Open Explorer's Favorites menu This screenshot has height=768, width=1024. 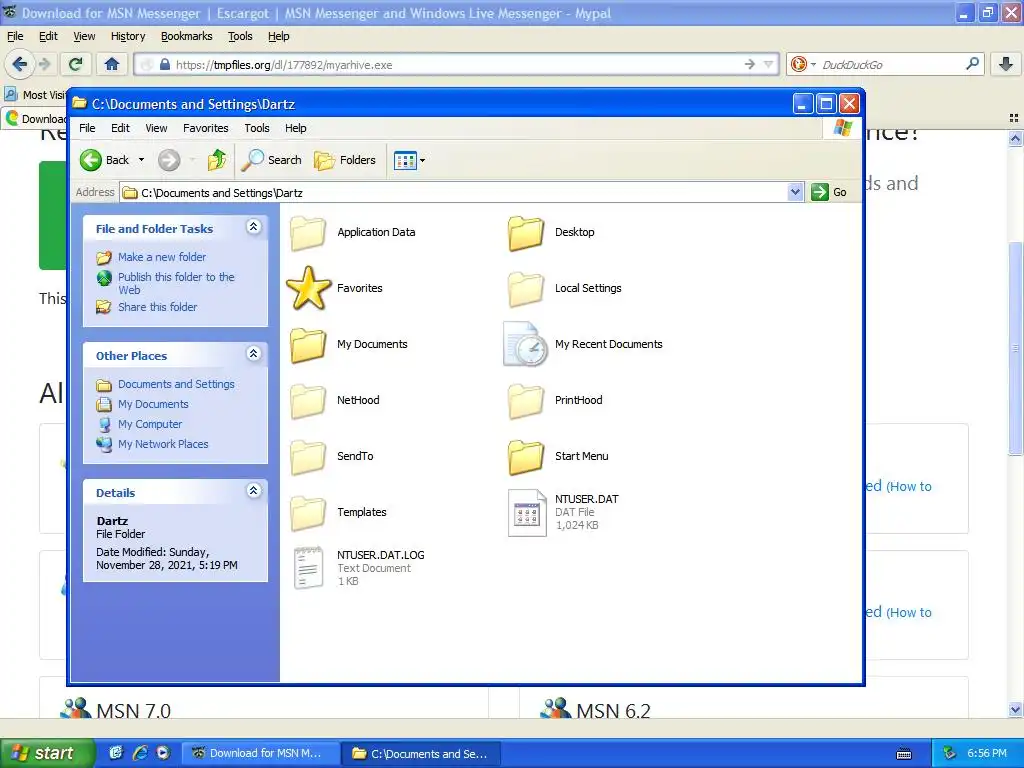(206, 128)
